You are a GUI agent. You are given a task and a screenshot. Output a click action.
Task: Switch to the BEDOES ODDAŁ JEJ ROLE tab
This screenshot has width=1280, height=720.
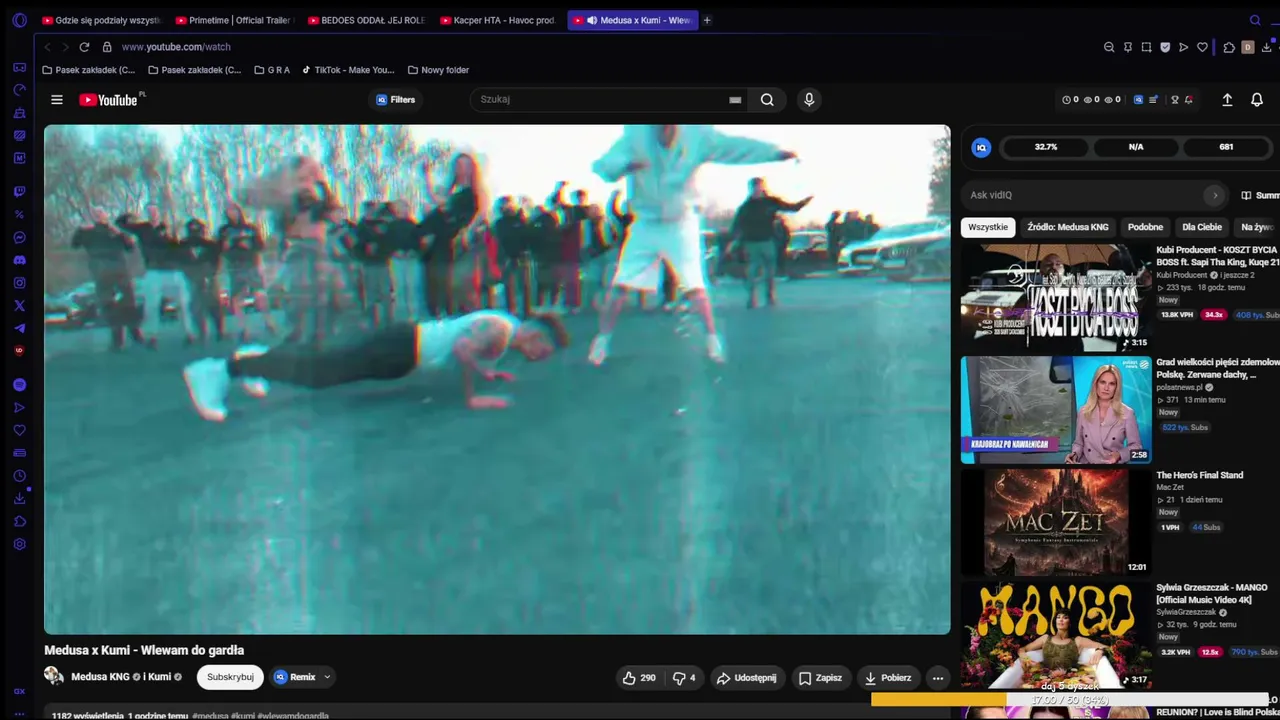pos(366,20)
